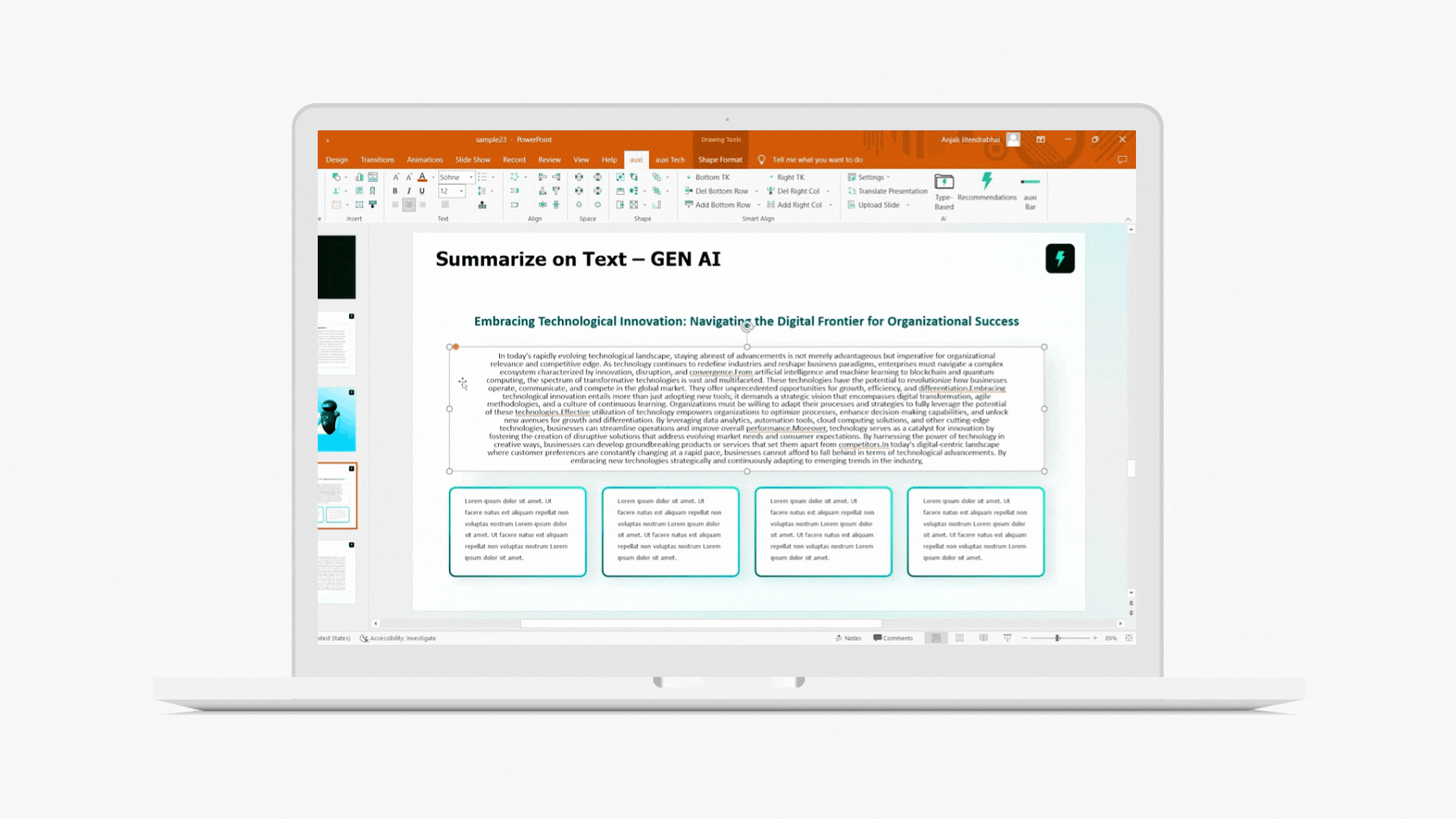Expand the Upload Slide dropdown arrow
This screenshot has height=819, width=1456.
click(x=908, y=205)
